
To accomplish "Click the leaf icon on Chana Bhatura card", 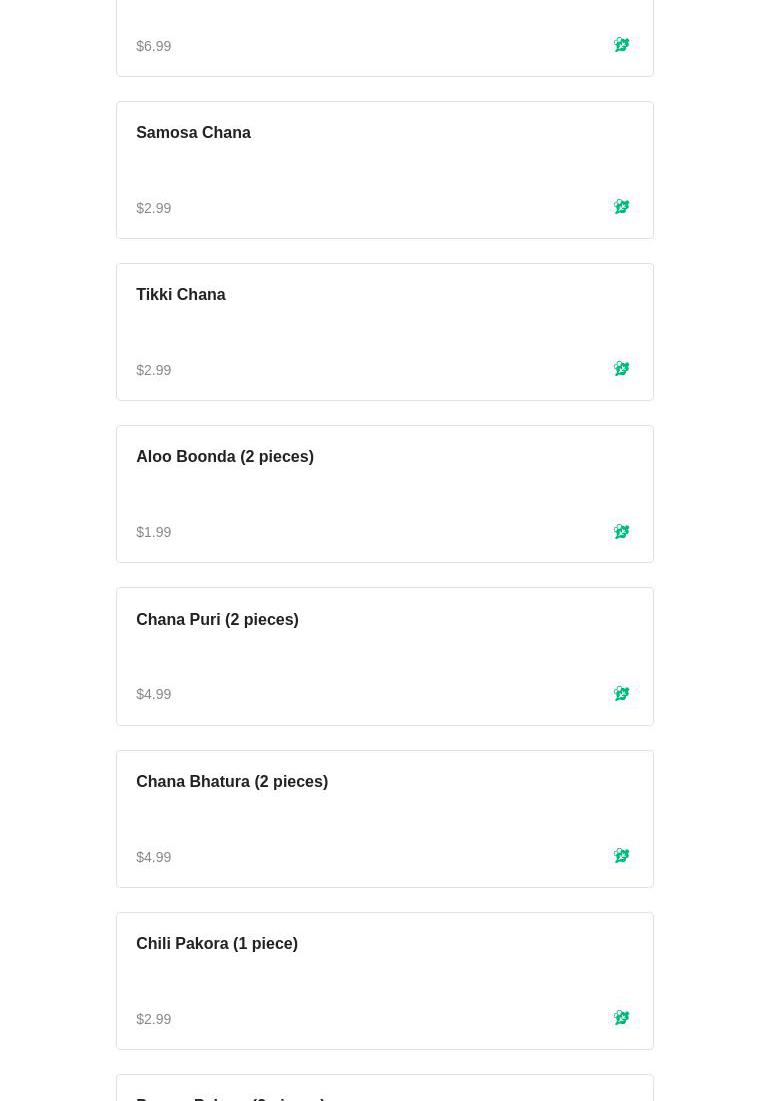I will point(621,856).
